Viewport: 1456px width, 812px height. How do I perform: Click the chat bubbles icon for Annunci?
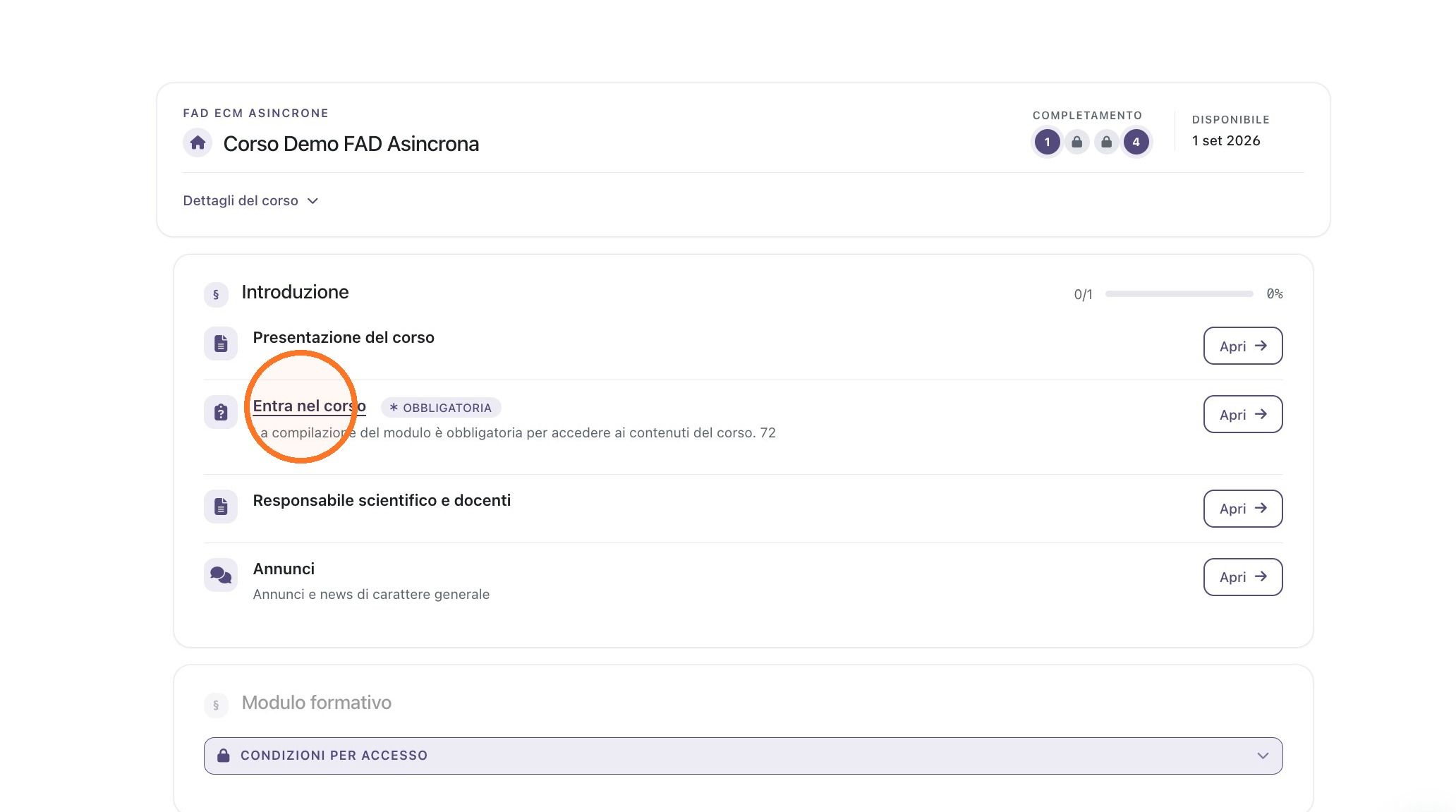221,575
